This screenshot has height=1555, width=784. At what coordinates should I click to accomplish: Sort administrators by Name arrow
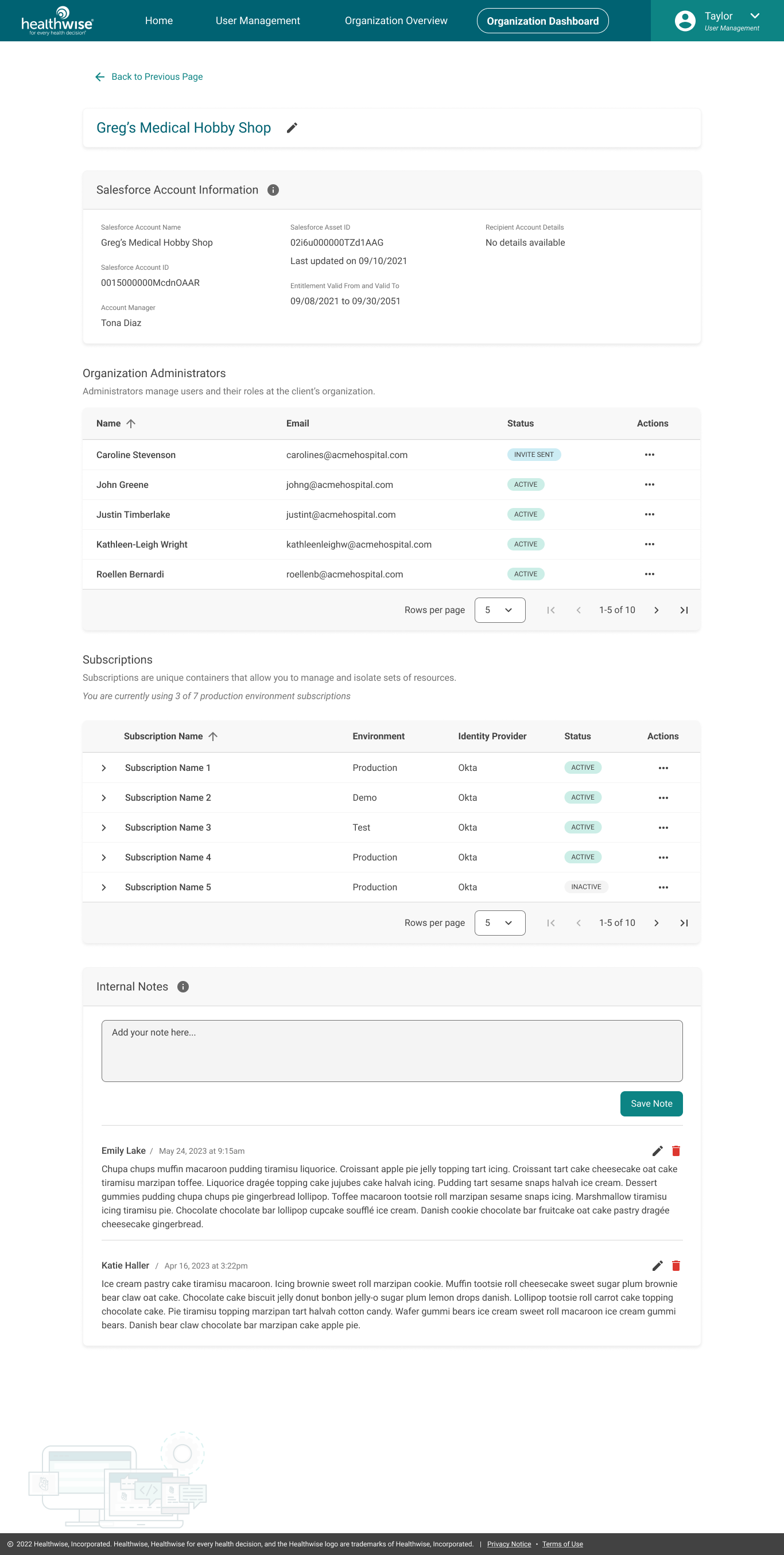[x=131, y=424]
